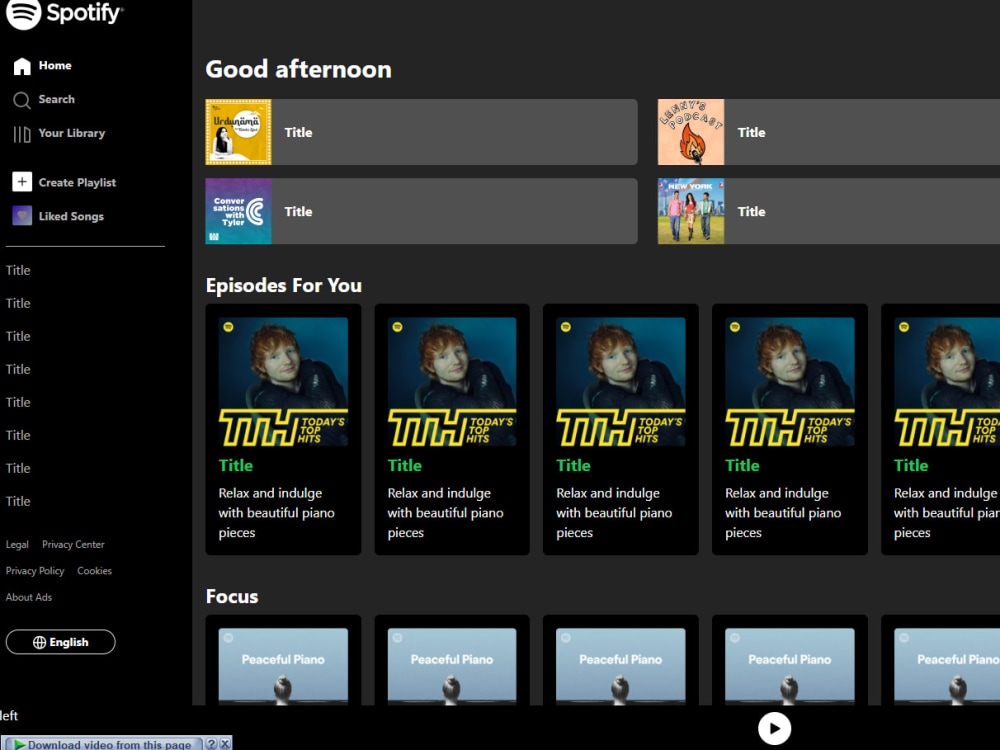
Task: Click the Legal link
Action: tap(17, 545)
